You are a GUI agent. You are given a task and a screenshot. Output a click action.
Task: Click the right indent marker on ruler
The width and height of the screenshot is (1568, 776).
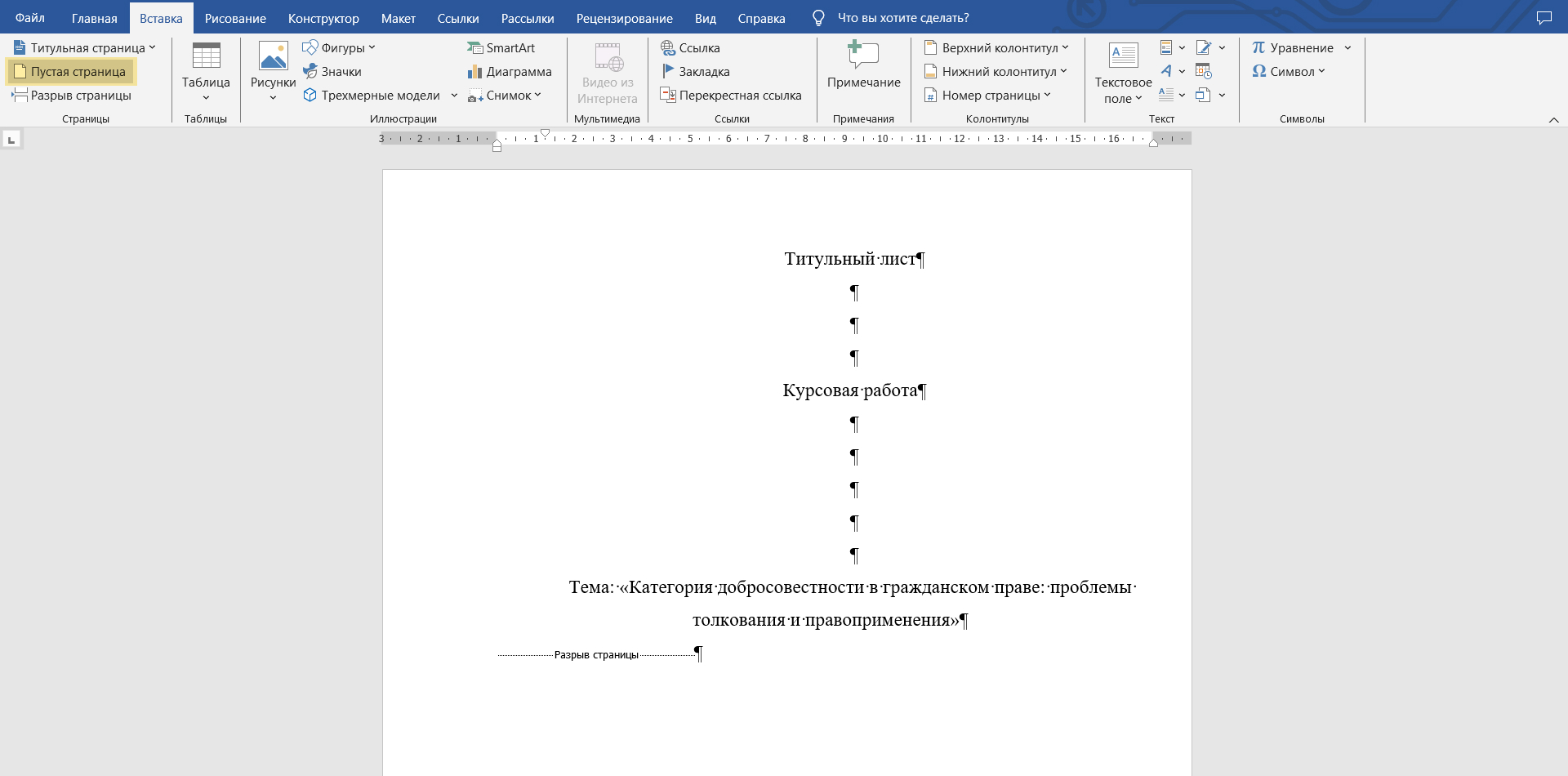1153,143
